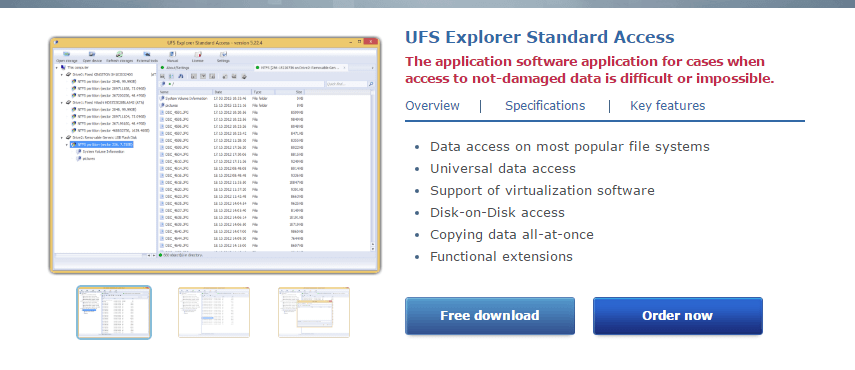The image size is (855, 370).
Task: Click the License toolbar icon
Action: (198, 54)
